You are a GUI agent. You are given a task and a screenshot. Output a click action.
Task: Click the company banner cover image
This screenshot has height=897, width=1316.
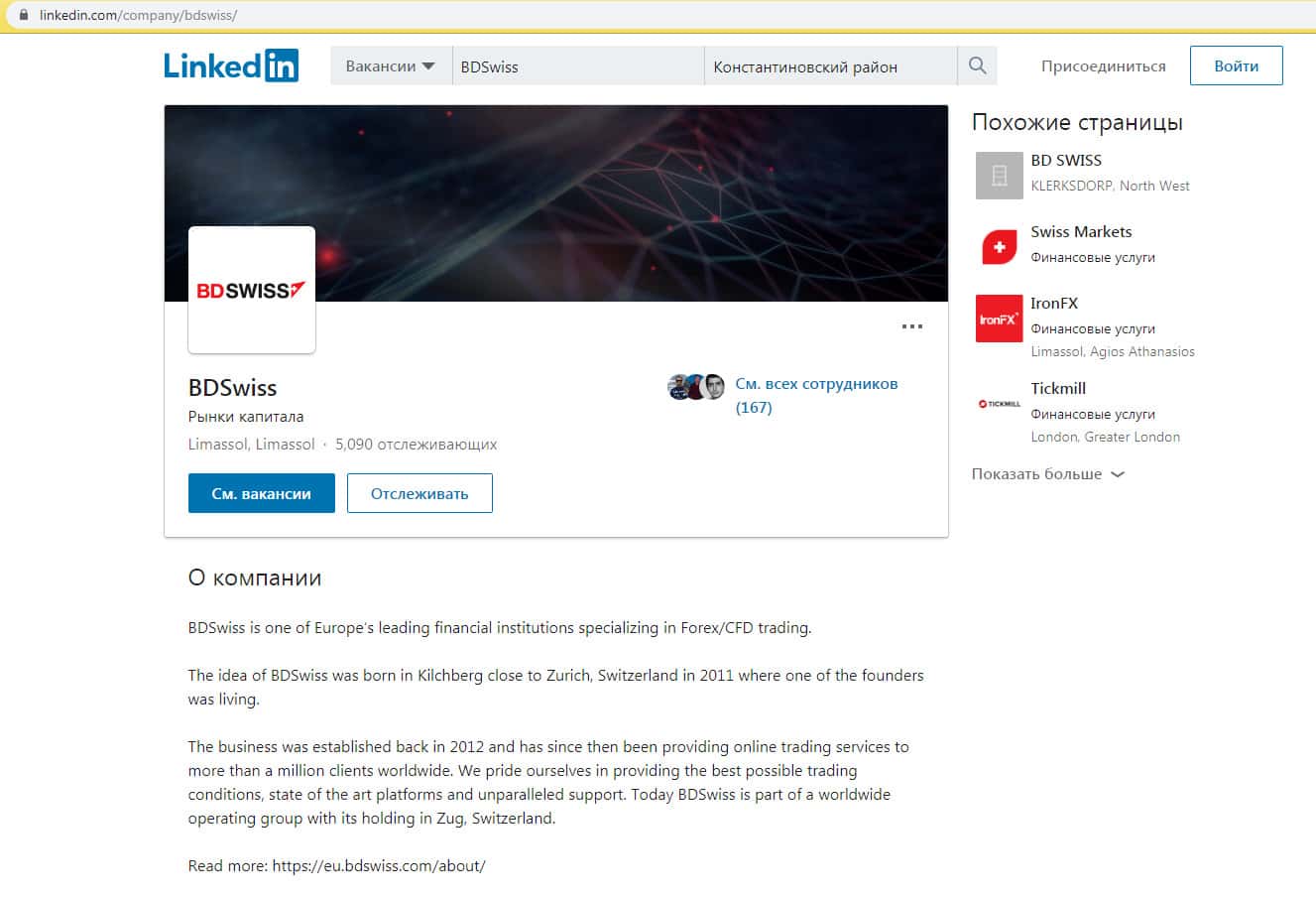[555, 203]
